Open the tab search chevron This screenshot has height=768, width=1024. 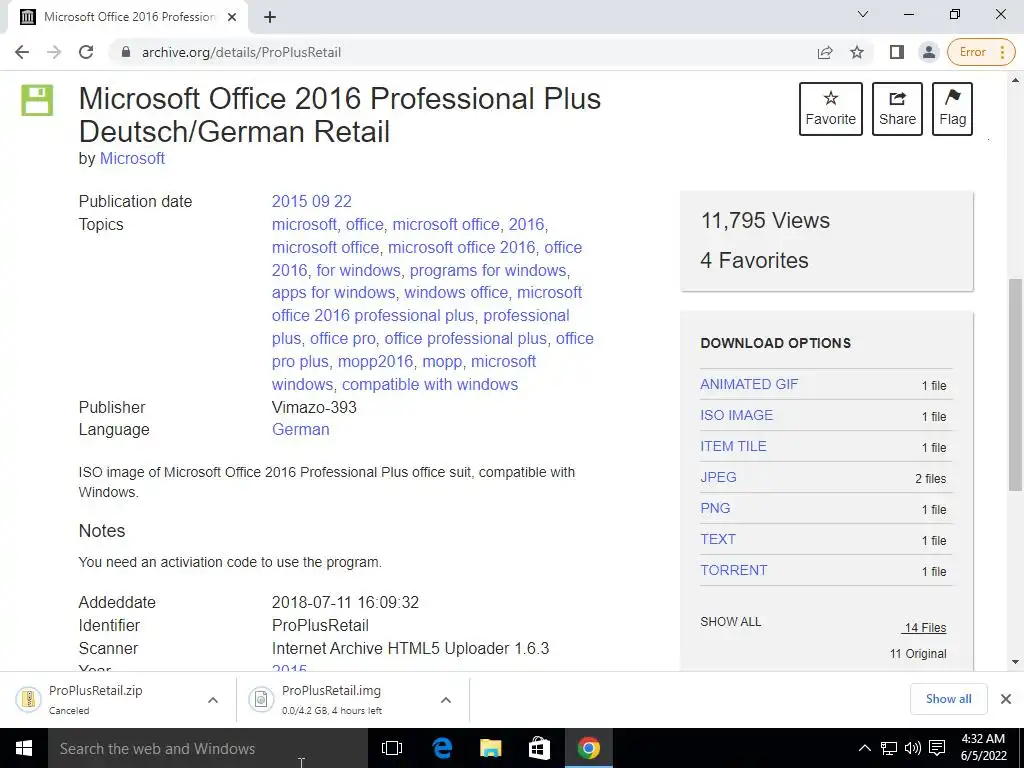tap(863, 14)
